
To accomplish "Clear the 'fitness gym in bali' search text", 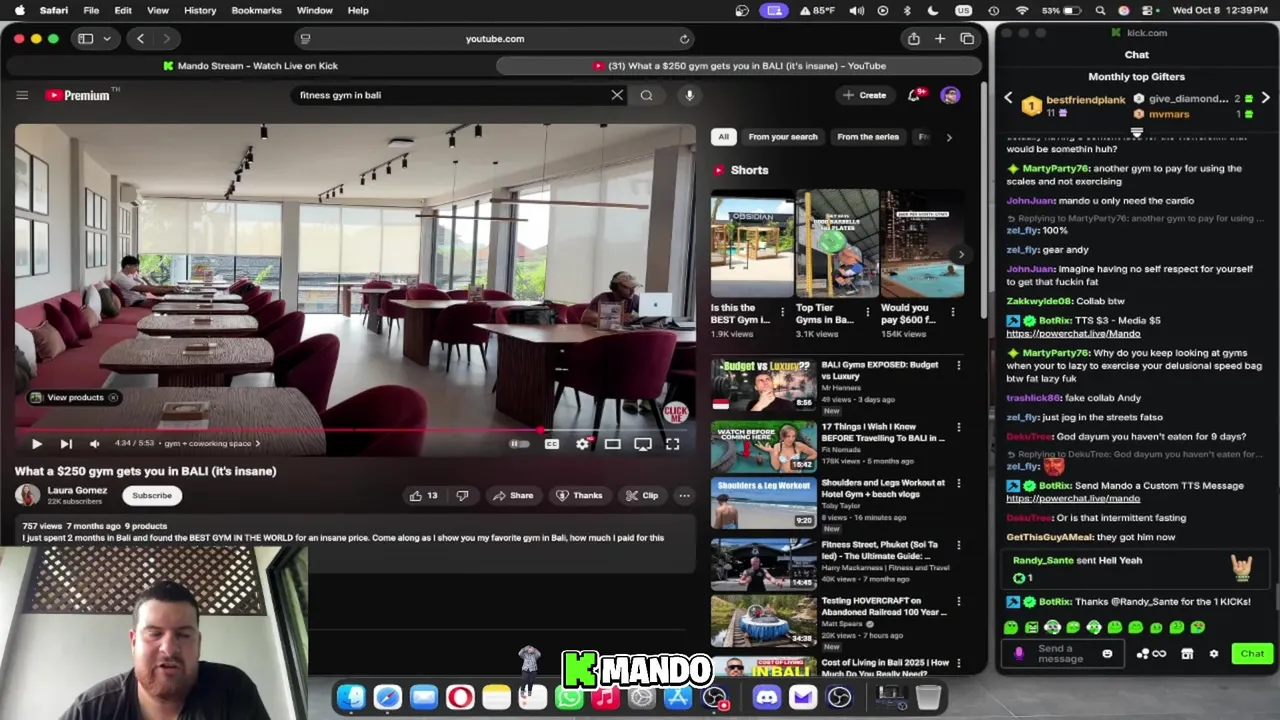I will point(617,95).
